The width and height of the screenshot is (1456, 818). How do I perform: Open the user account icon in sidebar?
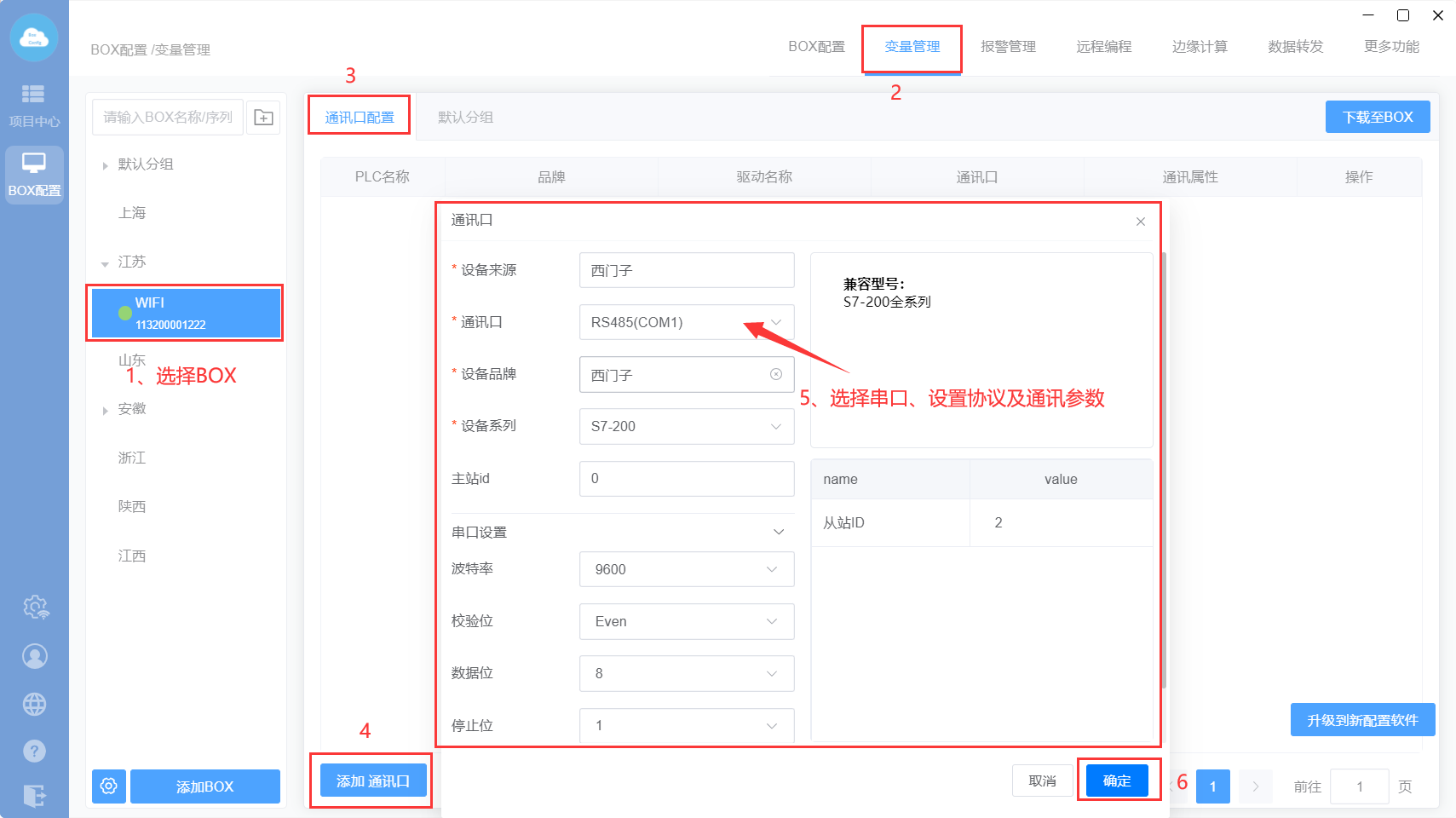point(35,656)
